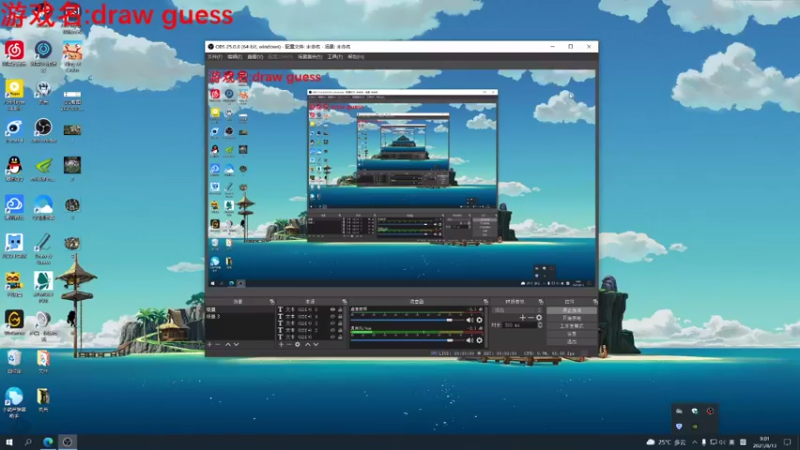This screenshot has height=450, width=800.
Task: Toggle visibility of fourth text source row
Action: click(333, 330)
